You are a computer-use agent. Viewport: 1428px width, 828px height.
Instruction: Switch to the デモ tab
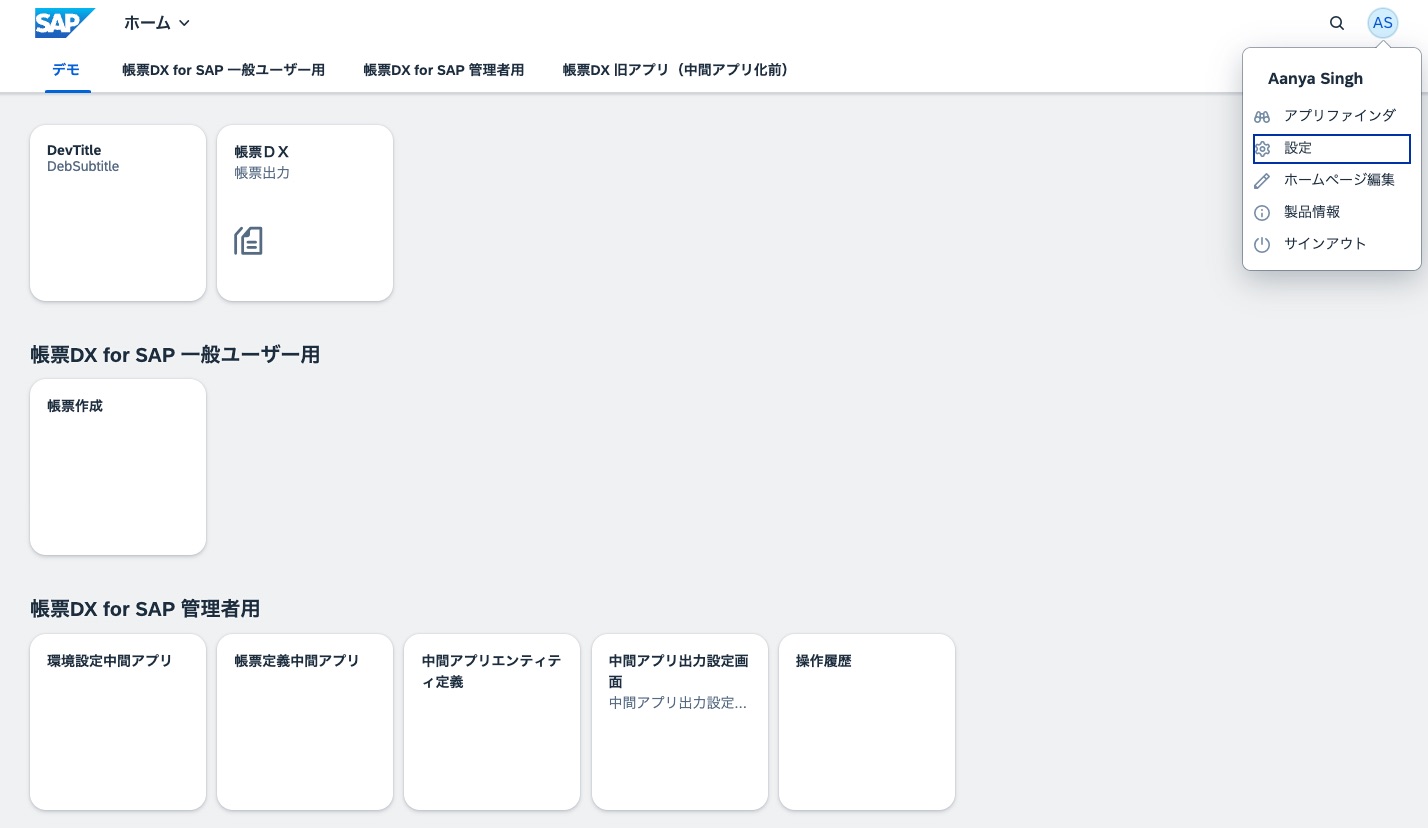click(66, 70)
